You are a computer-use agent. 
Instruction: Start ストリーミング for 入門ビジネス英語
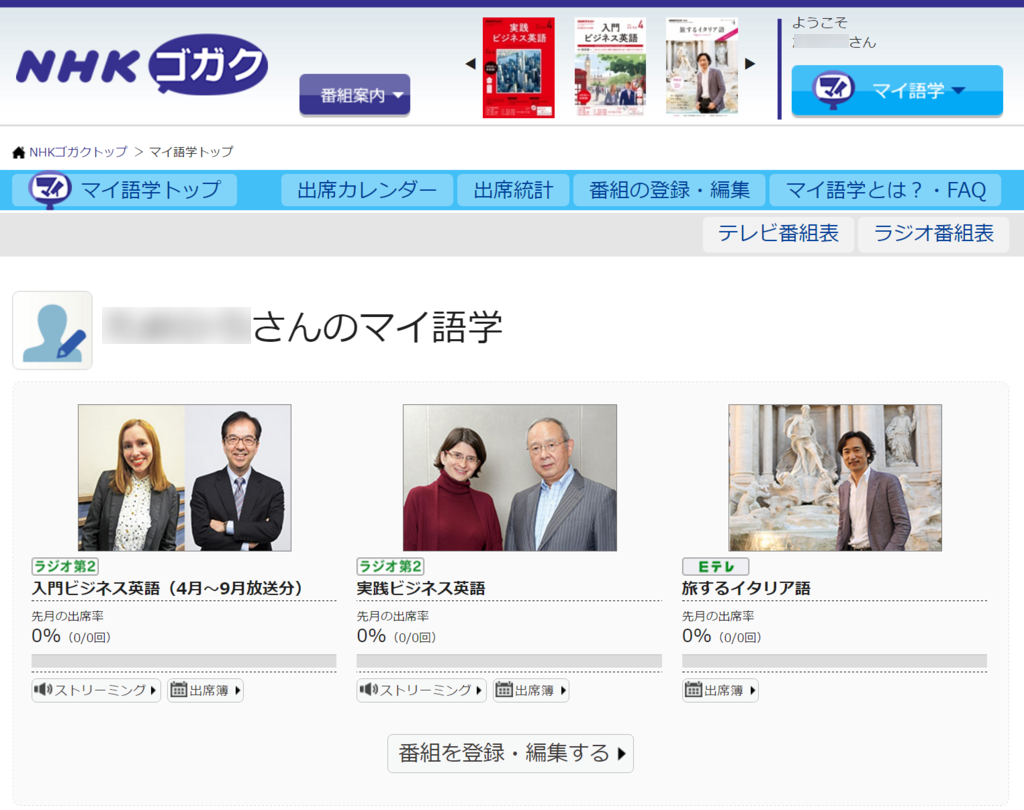click(x=96, y=690)
